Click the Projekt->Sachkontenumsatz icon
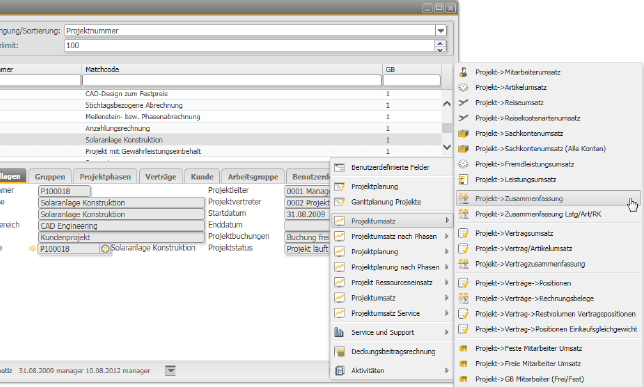The height and width of the screenshot is (387, 644). 463,134
